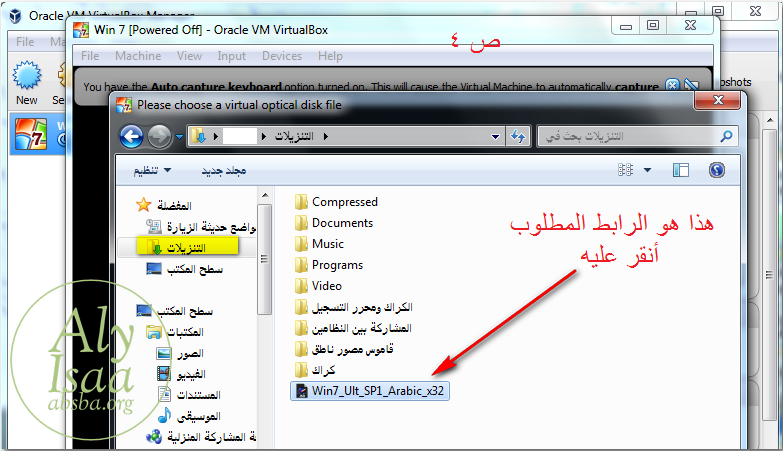The image size is (783, 451).
Task: Click the refresh button beside address bar
Action: (518, 136)
